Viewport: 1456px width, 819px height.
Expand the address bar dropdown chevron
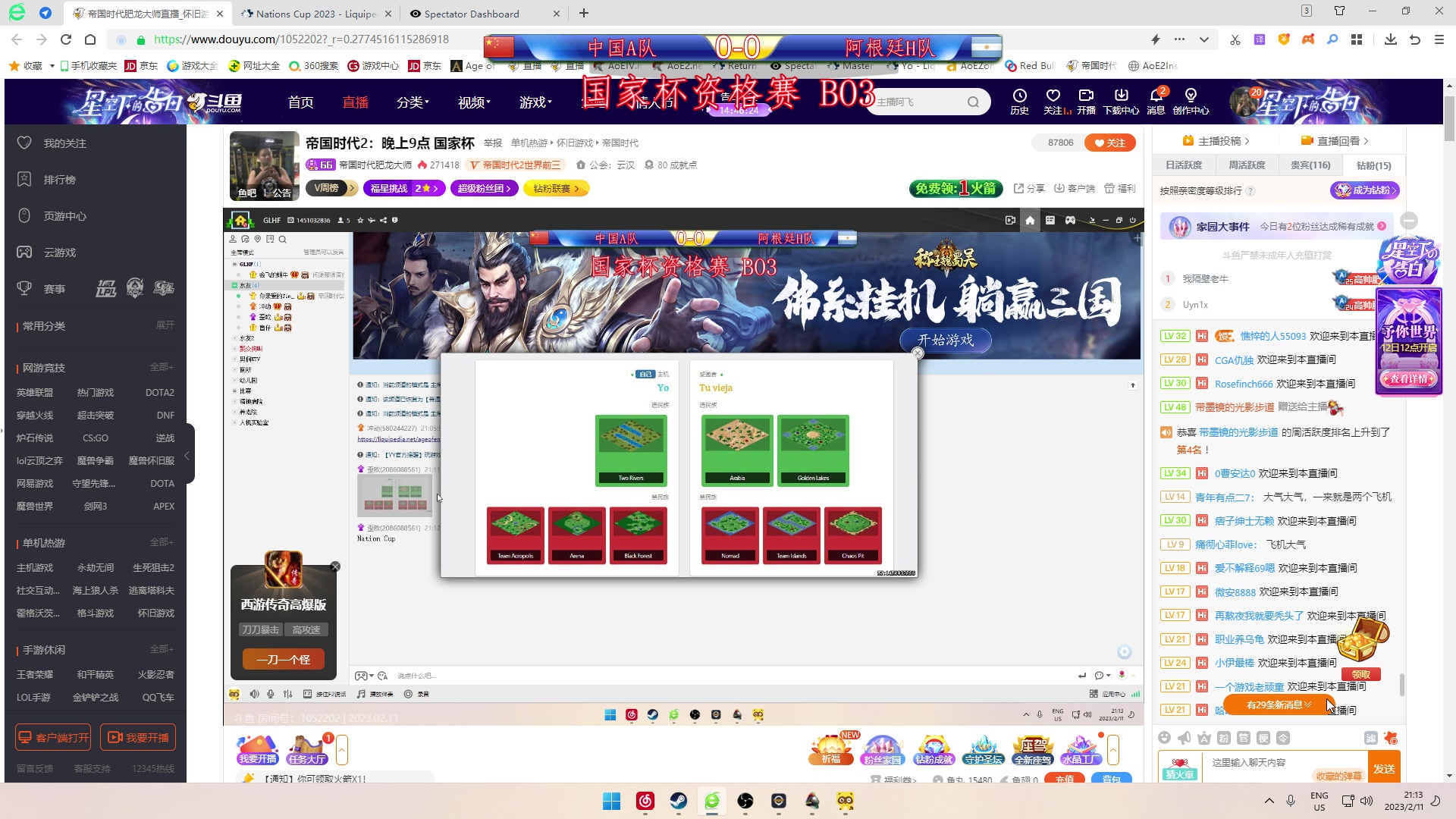[x=1203, y=39]
